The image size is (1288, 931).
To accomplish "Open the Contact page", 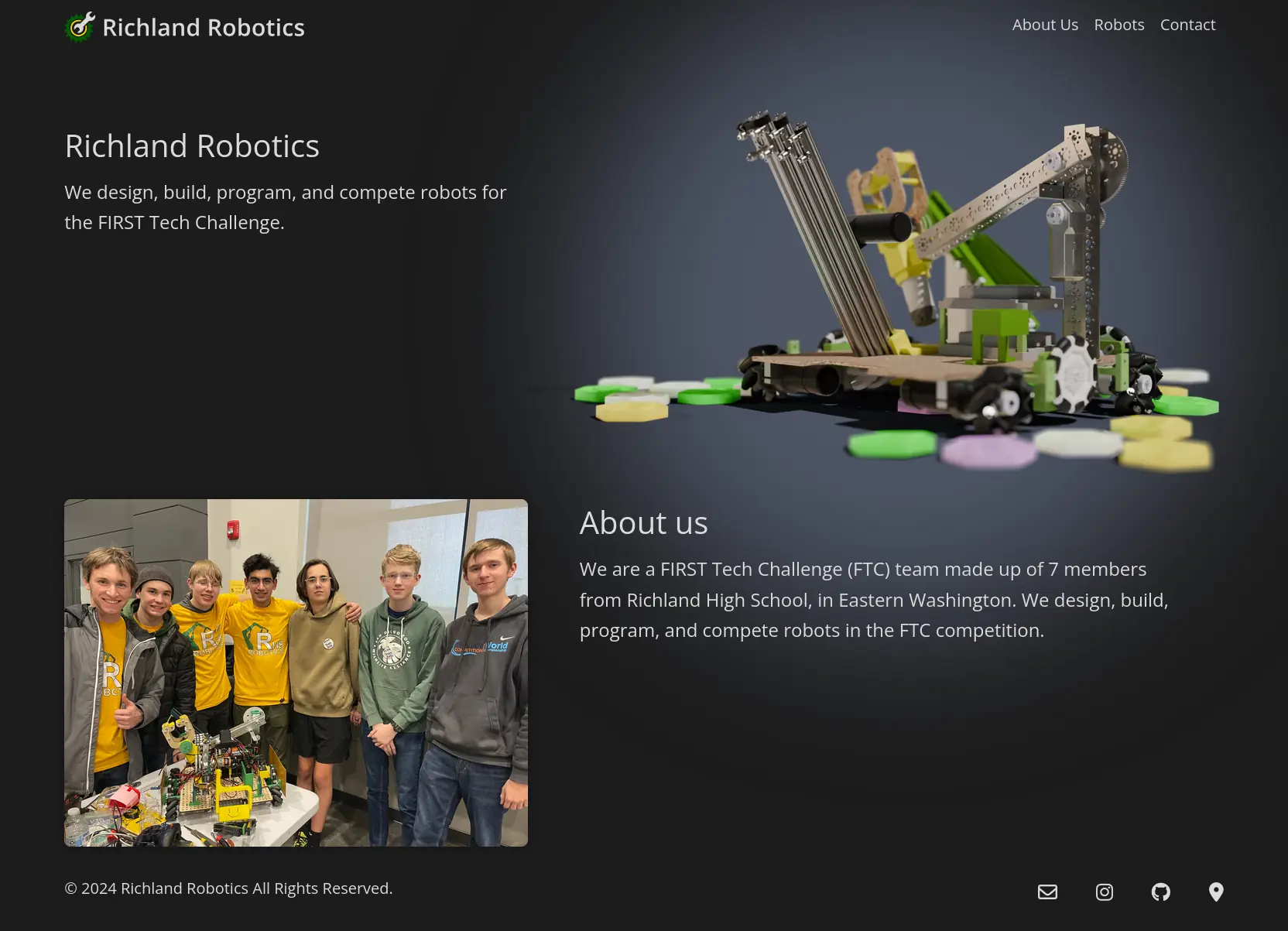I will (1187, 24).
